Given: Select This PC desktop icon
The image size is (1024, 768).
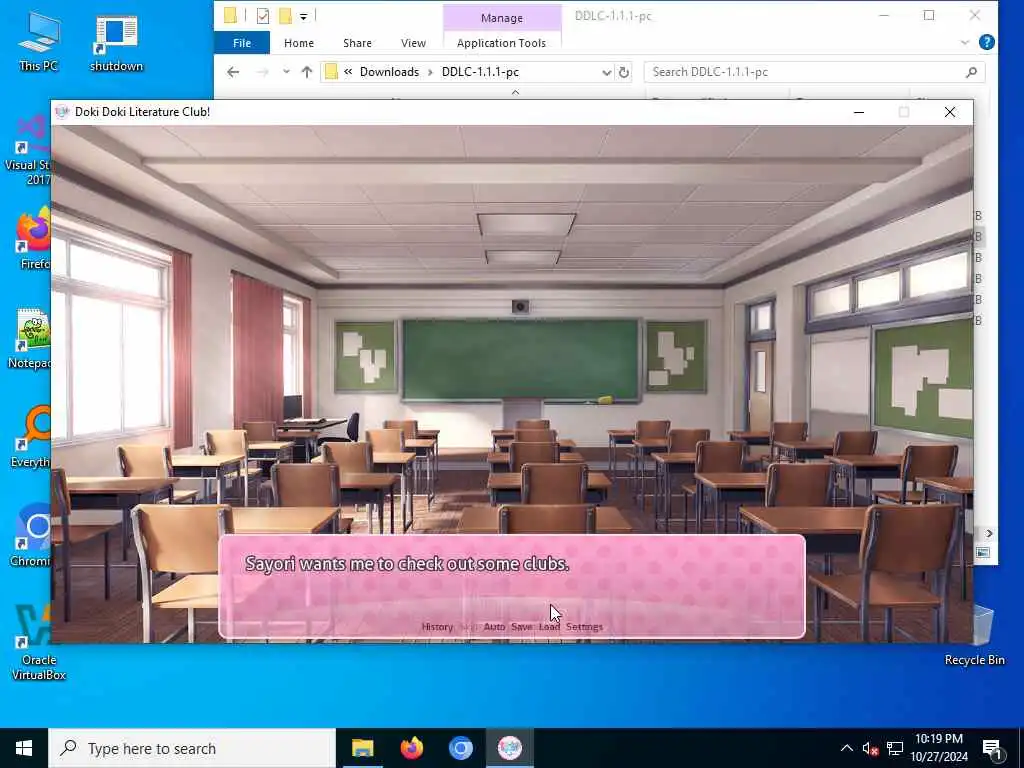Looking at the screenshot, I should 39,41.
